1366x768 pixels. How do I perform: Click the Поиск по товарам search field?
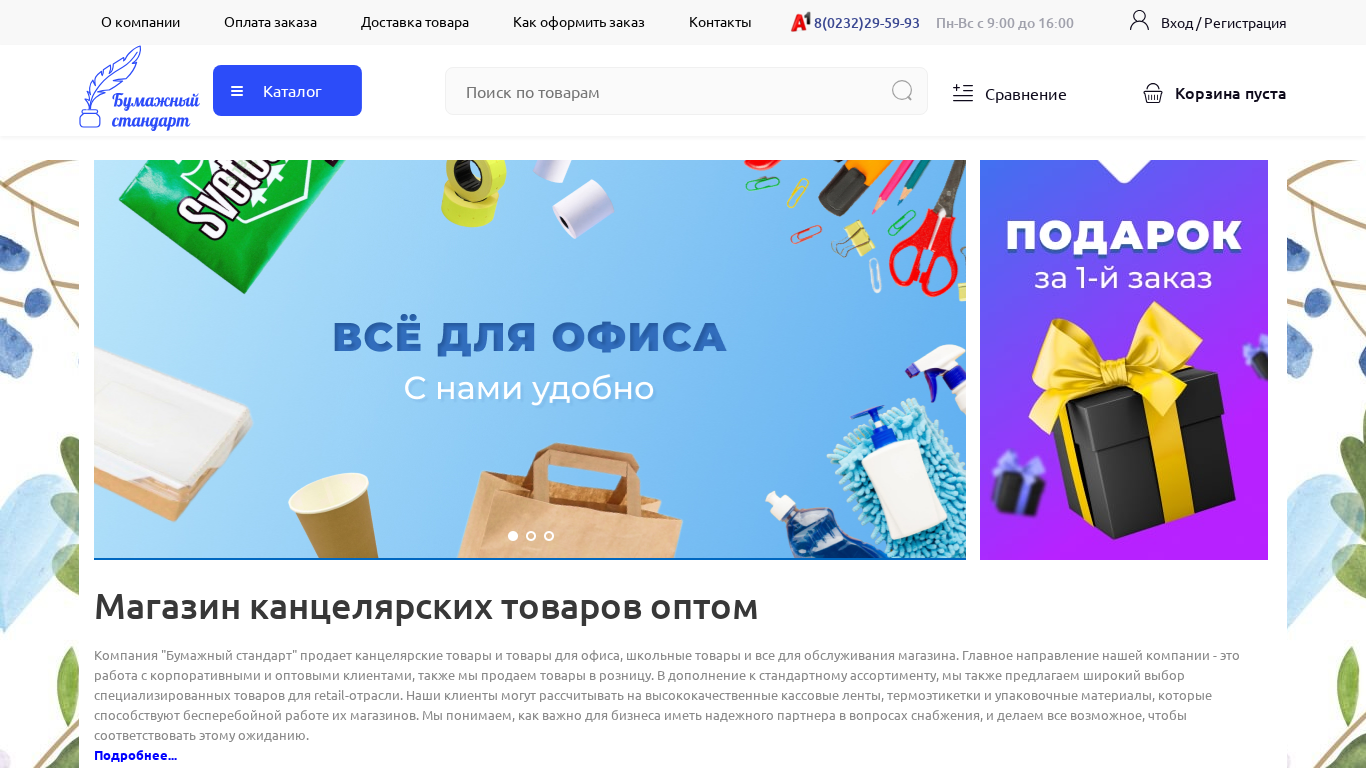686,91
